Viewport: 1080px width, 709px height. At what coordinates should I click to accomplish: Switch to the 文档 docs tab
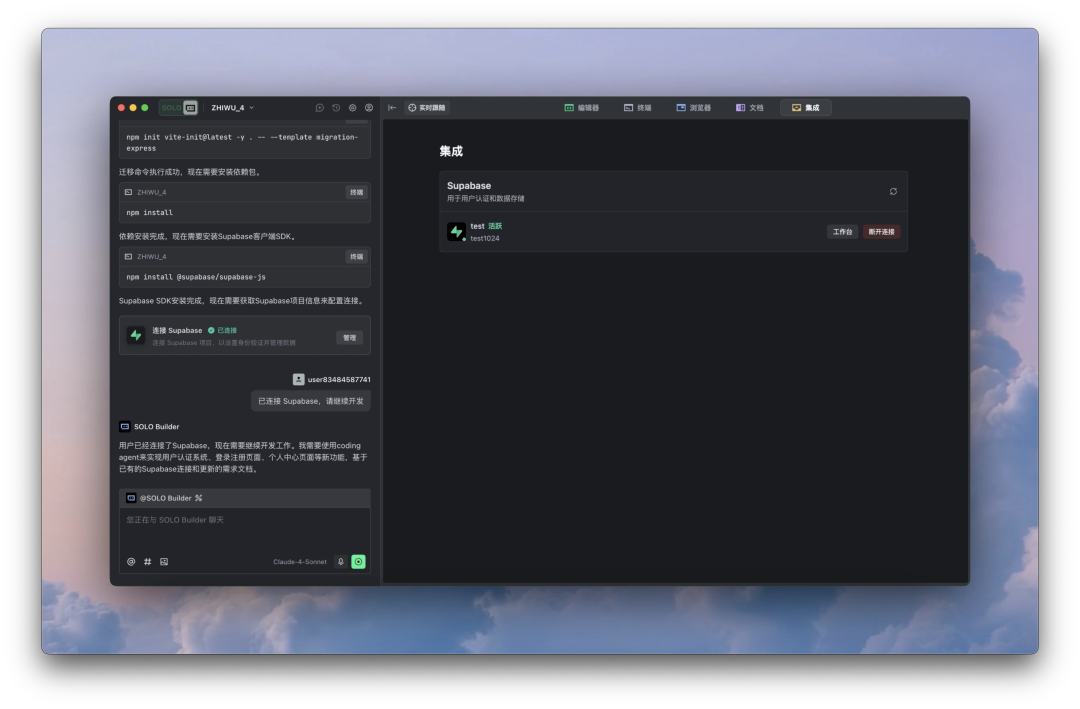point(749,107)
